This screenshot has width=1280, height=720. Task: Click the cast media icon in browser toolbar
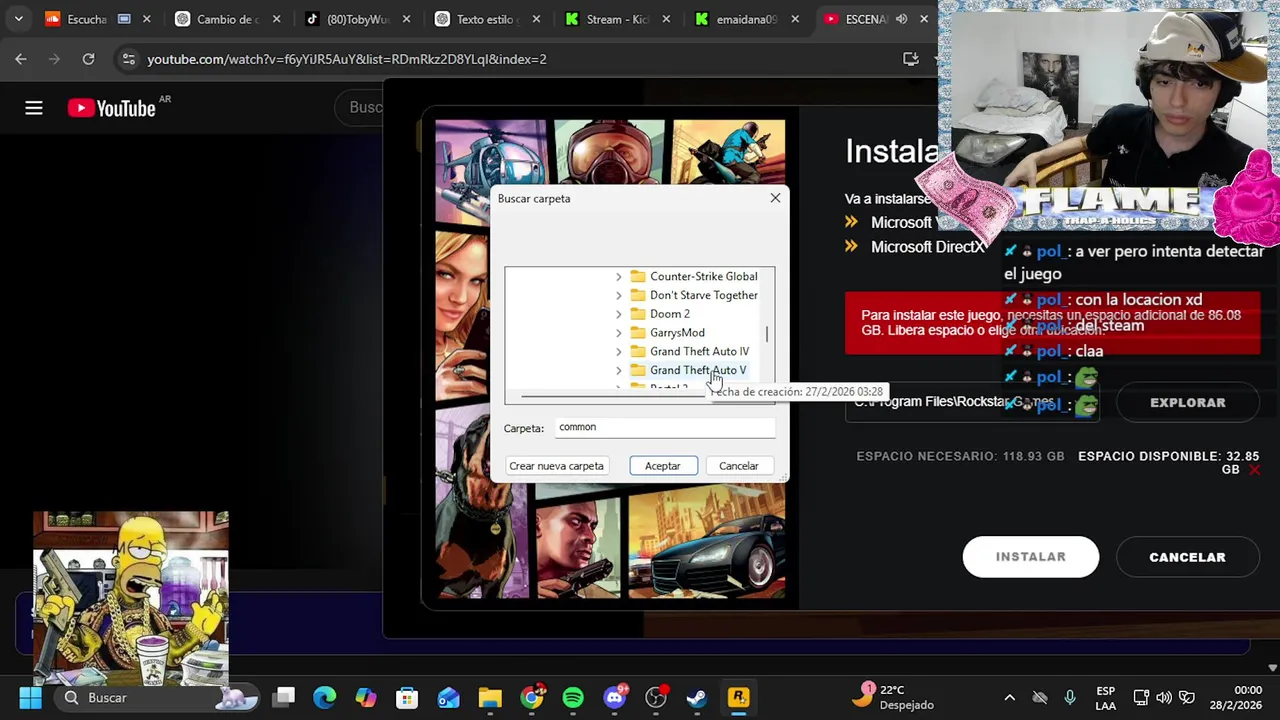(x=910, y=59)
